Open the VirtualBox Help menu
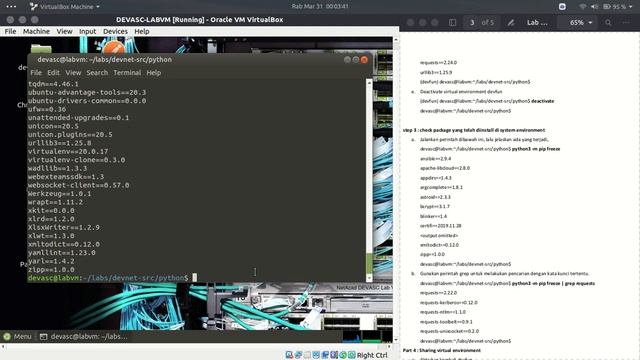Viewport: 640px width, 360px height. [142, 31]
